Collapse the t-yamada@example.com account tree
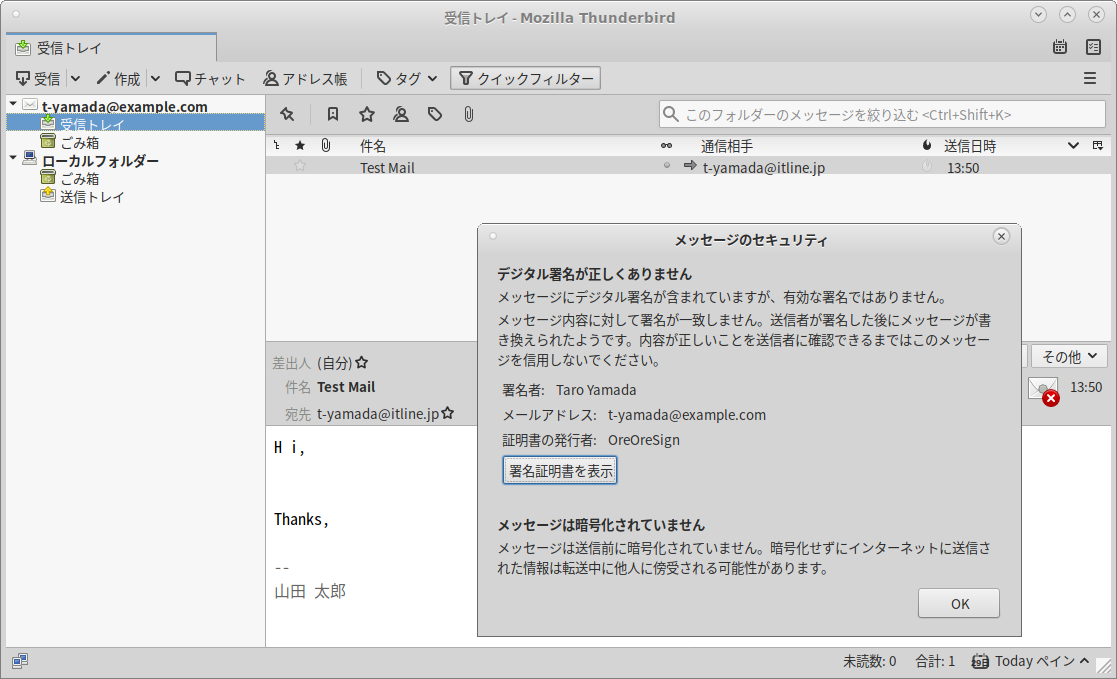 12,106
